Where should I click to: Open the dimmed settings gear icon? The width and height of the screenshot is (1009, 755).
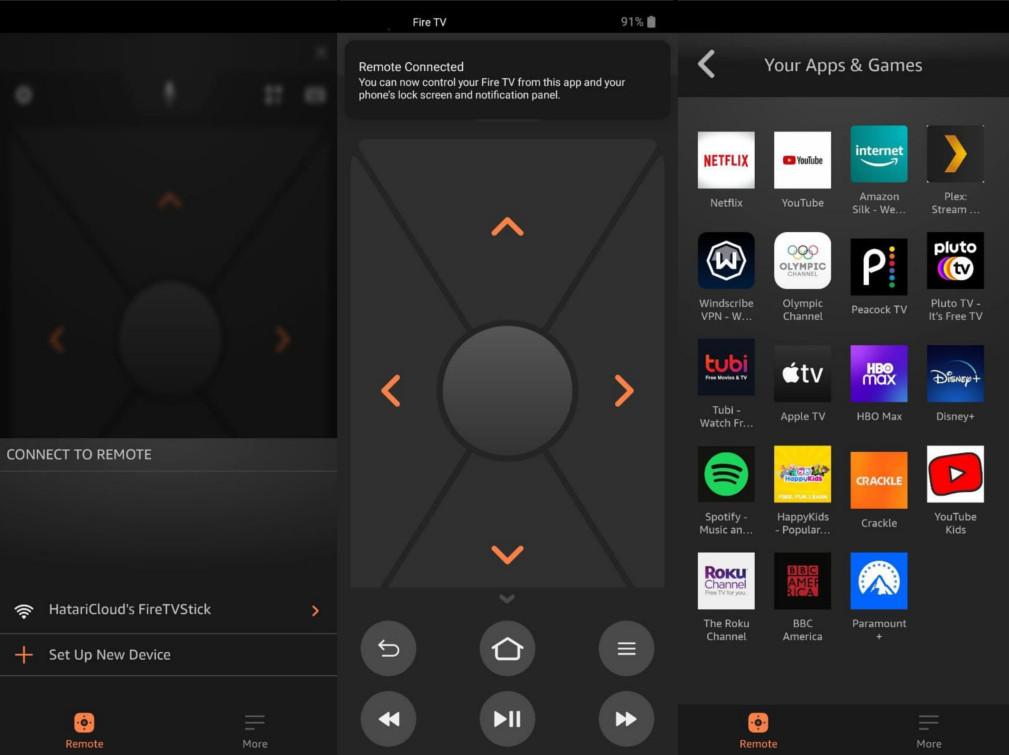pyautogui.click(x=24, y=95)
